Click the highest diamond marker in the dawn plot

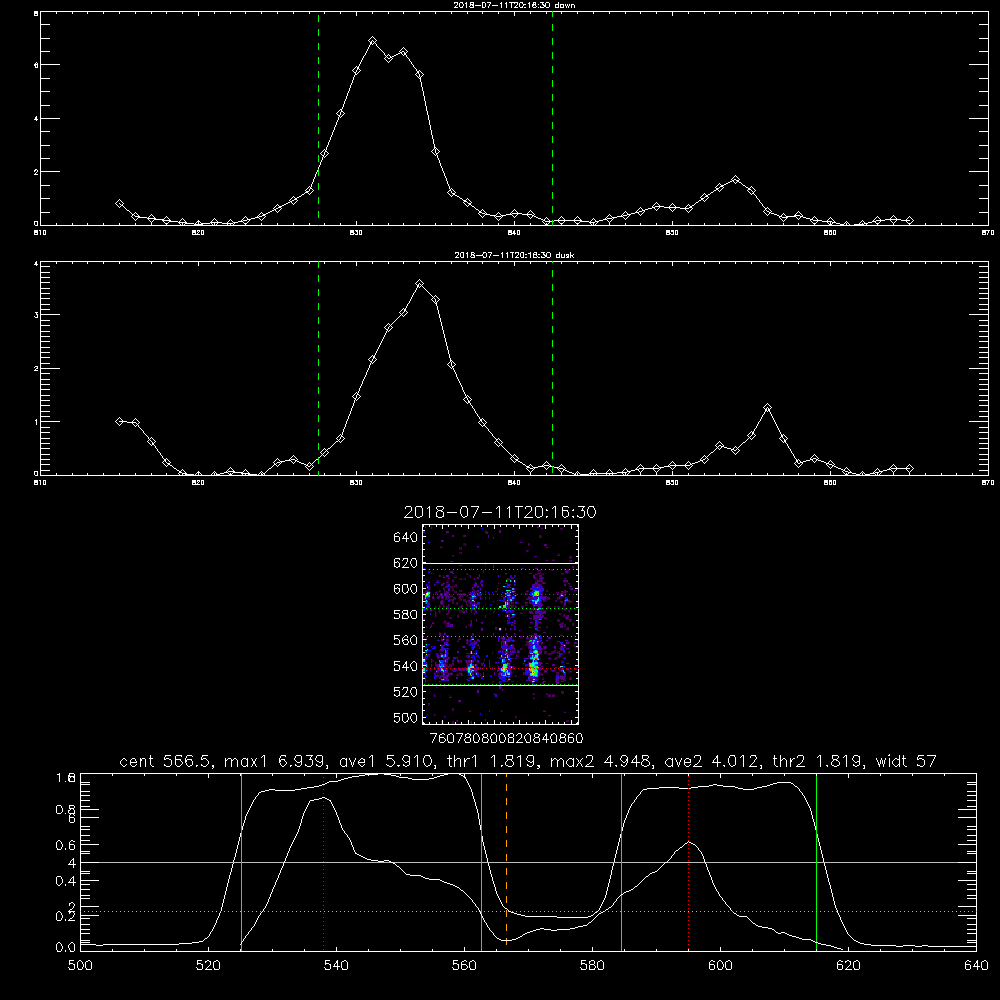coord(372,41)
